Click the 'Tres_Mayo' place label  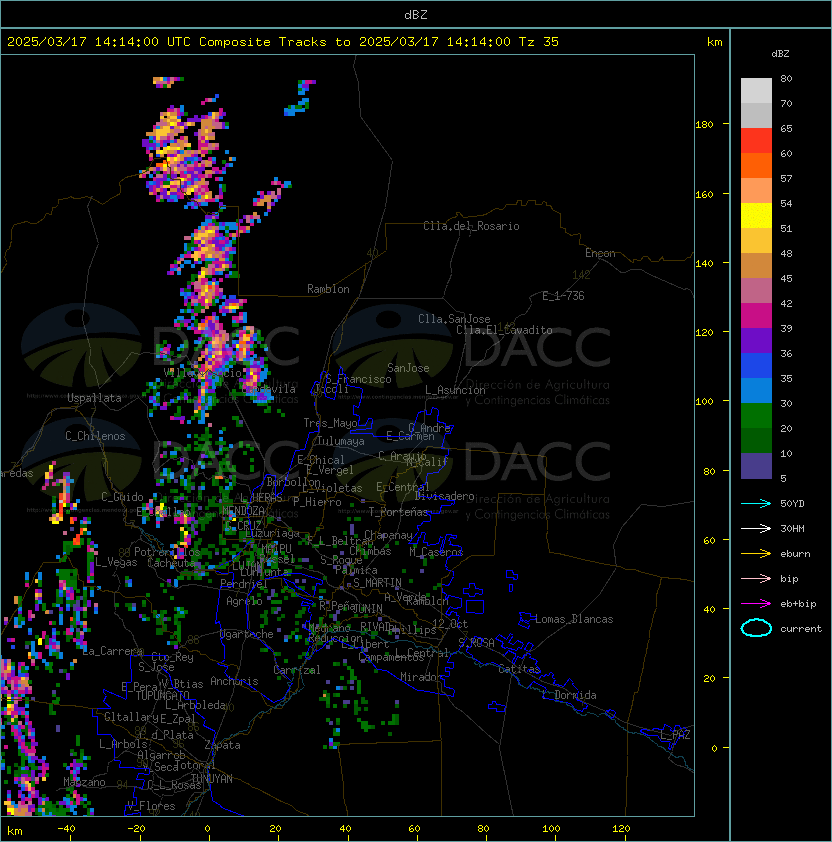[x=330, y=423]
